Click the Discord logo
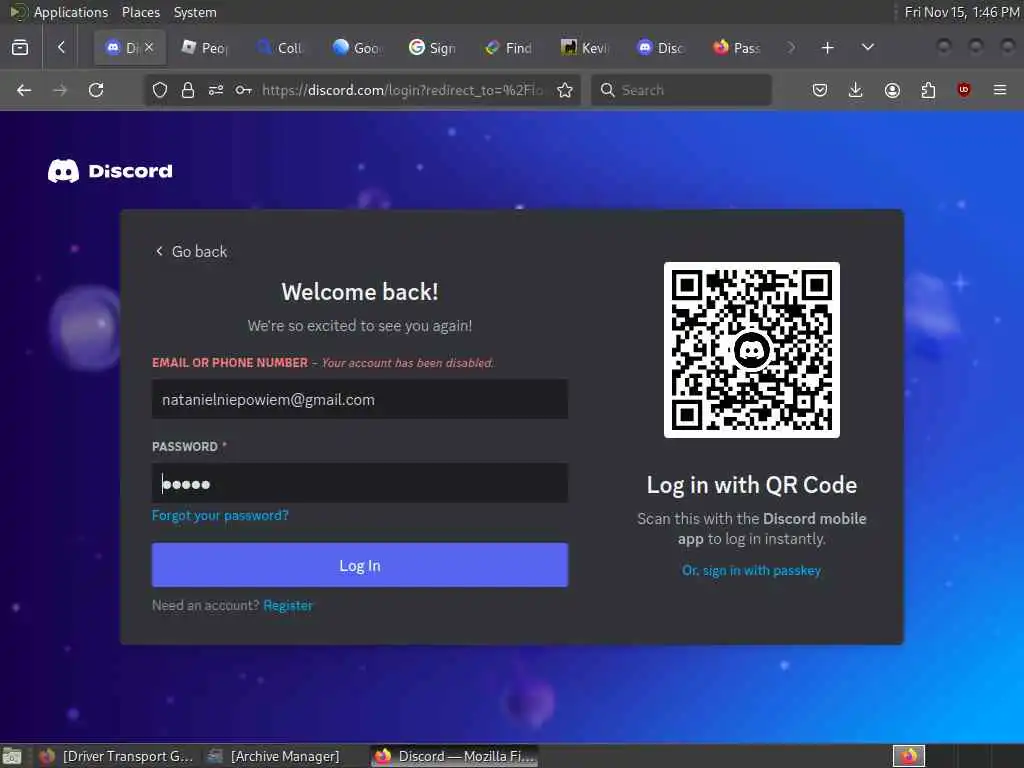This screenshot has height=768, width=1024. tap(110, 171)
